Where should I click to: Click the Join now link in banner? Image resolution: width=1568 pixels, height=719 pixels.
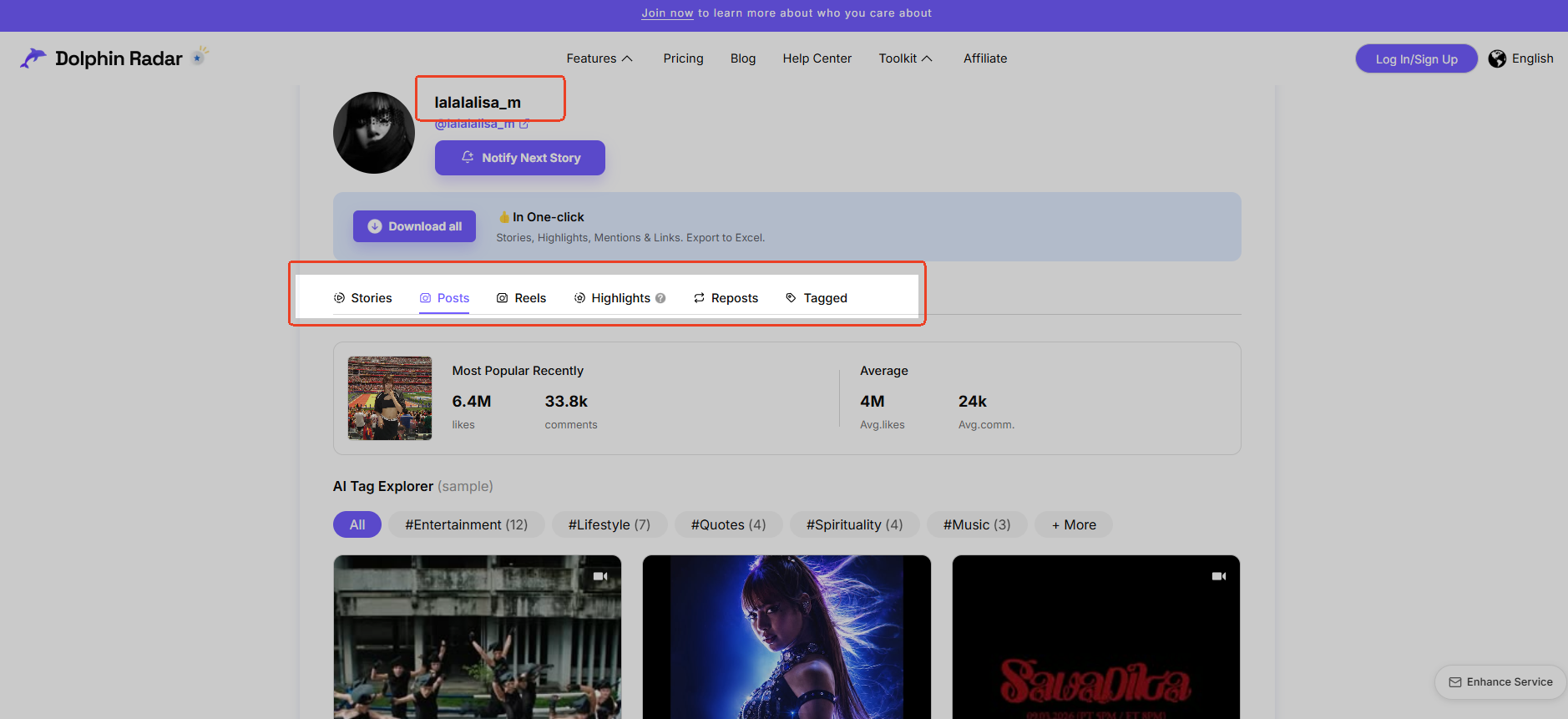click(667, 13)
